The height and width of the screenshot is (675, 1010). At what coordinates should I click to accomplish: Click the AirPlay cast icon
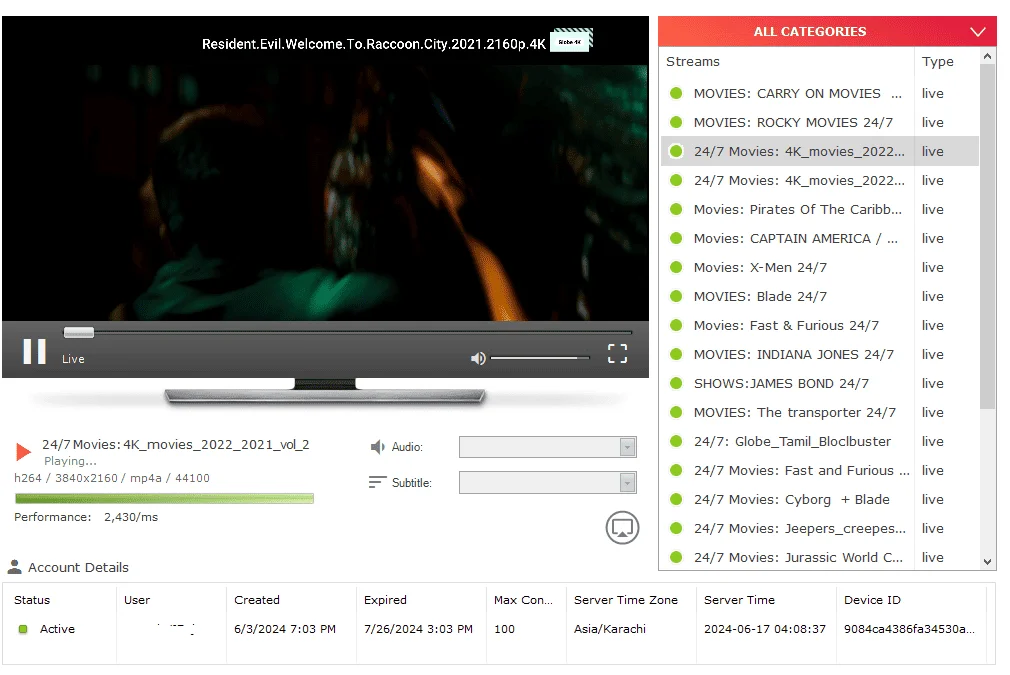622,528
